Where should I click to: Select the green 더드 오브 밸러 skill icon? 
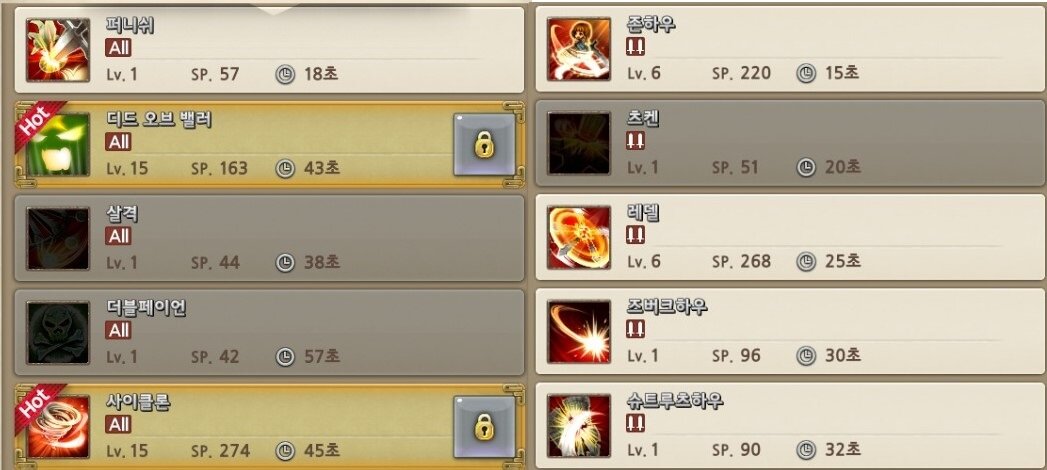[x=58, y=144]
